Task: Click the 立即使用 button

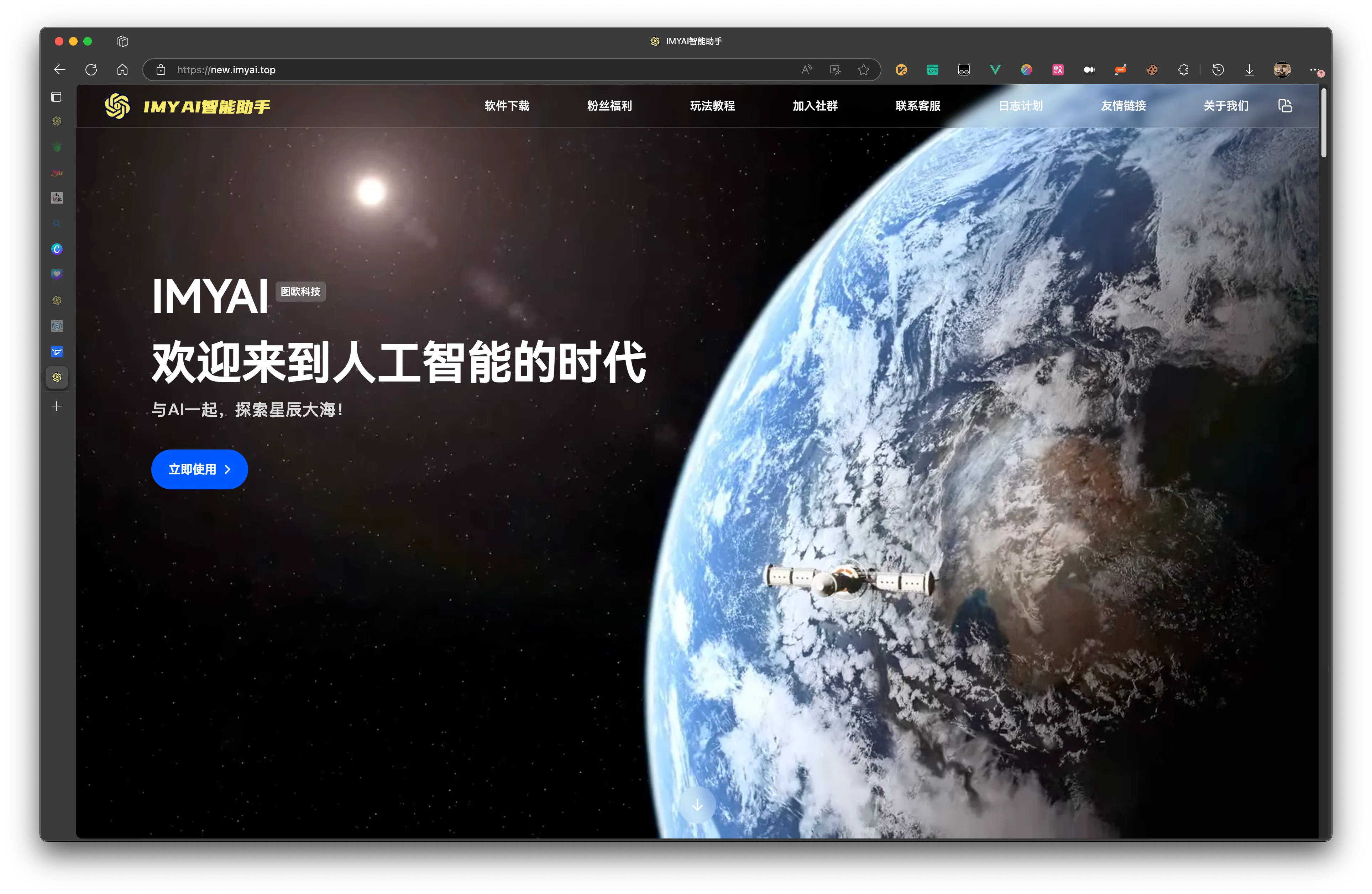Action: pos(199,469)
